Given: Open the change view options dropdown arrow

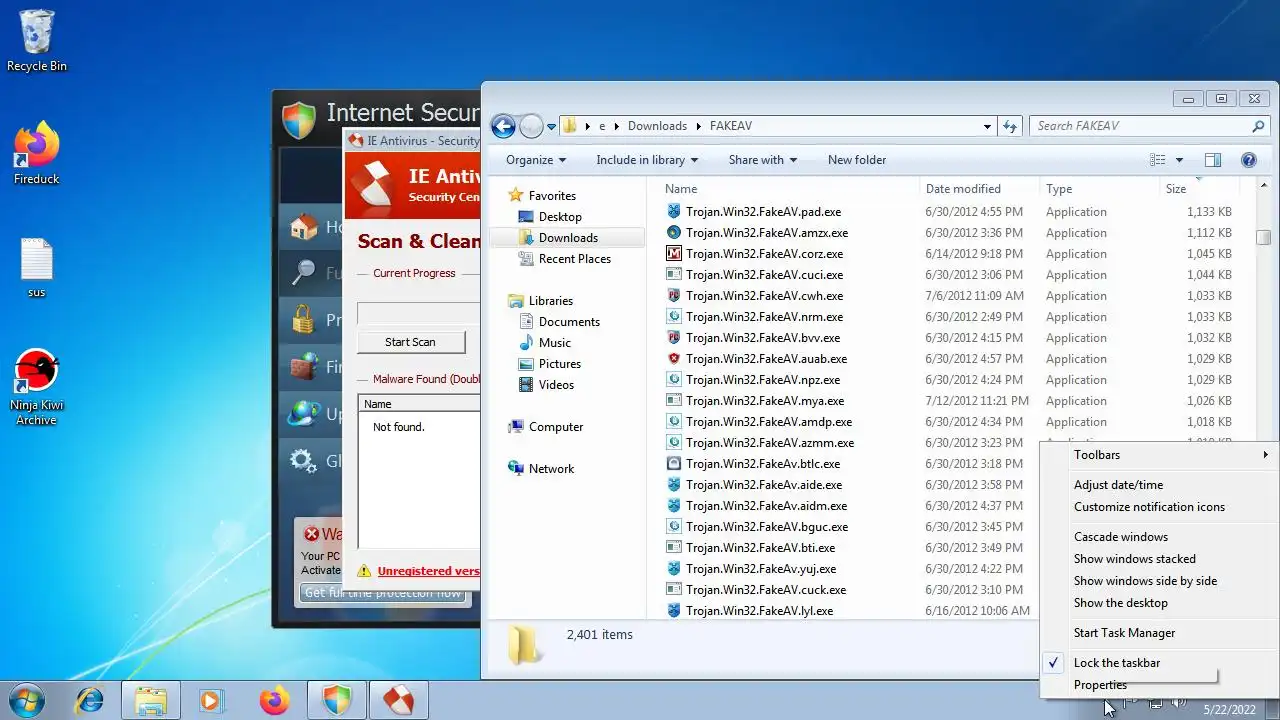Looking at the screenshot, I should click(1179, 160).
